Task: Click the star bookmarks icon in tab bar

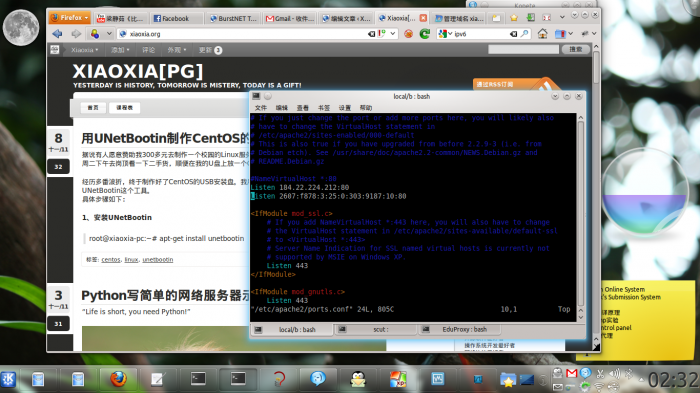Action: [514, 18]
